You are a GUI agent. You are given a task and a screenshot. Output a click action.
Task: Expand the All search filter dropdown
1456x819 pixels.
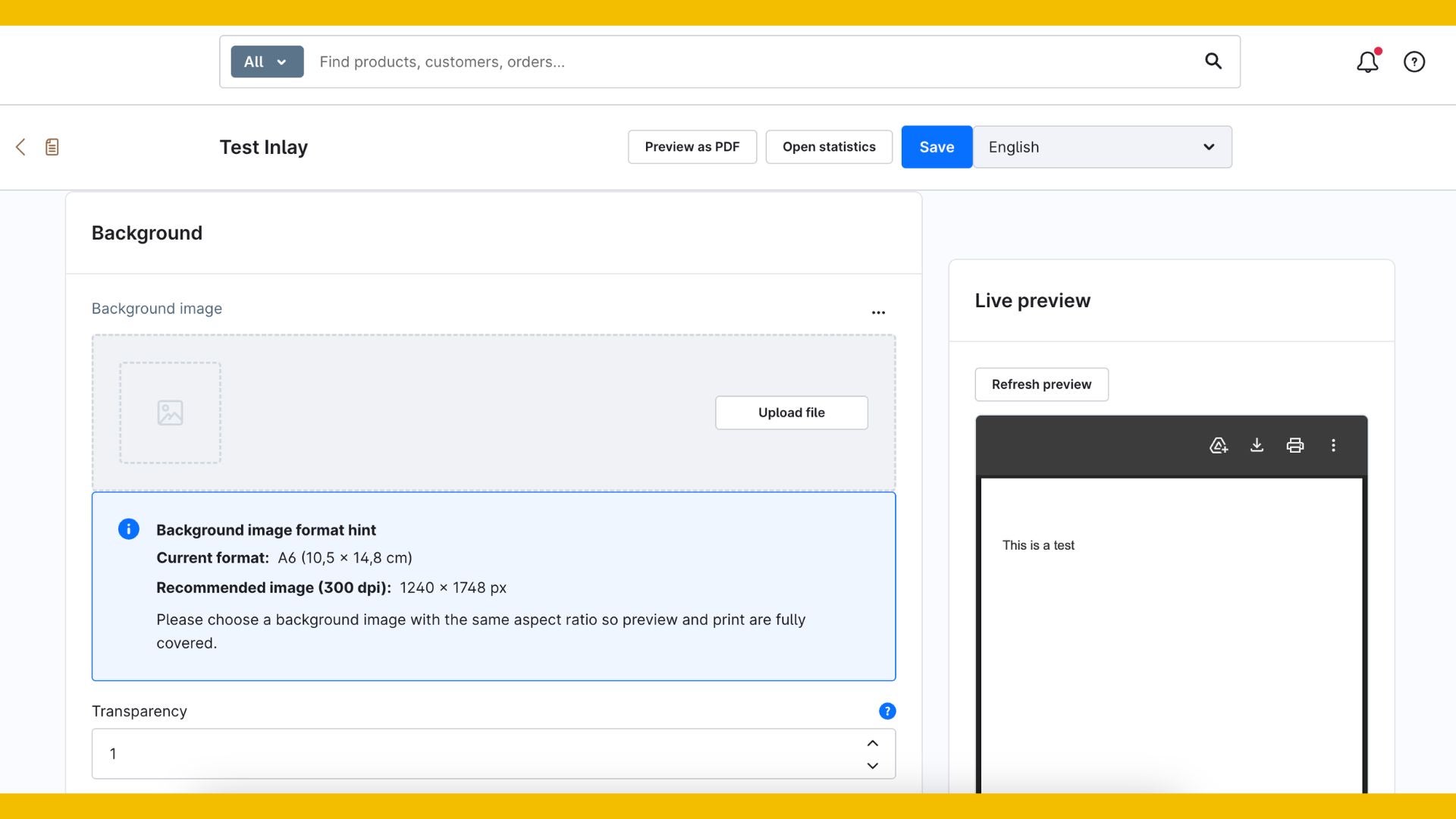click(267, 62)
